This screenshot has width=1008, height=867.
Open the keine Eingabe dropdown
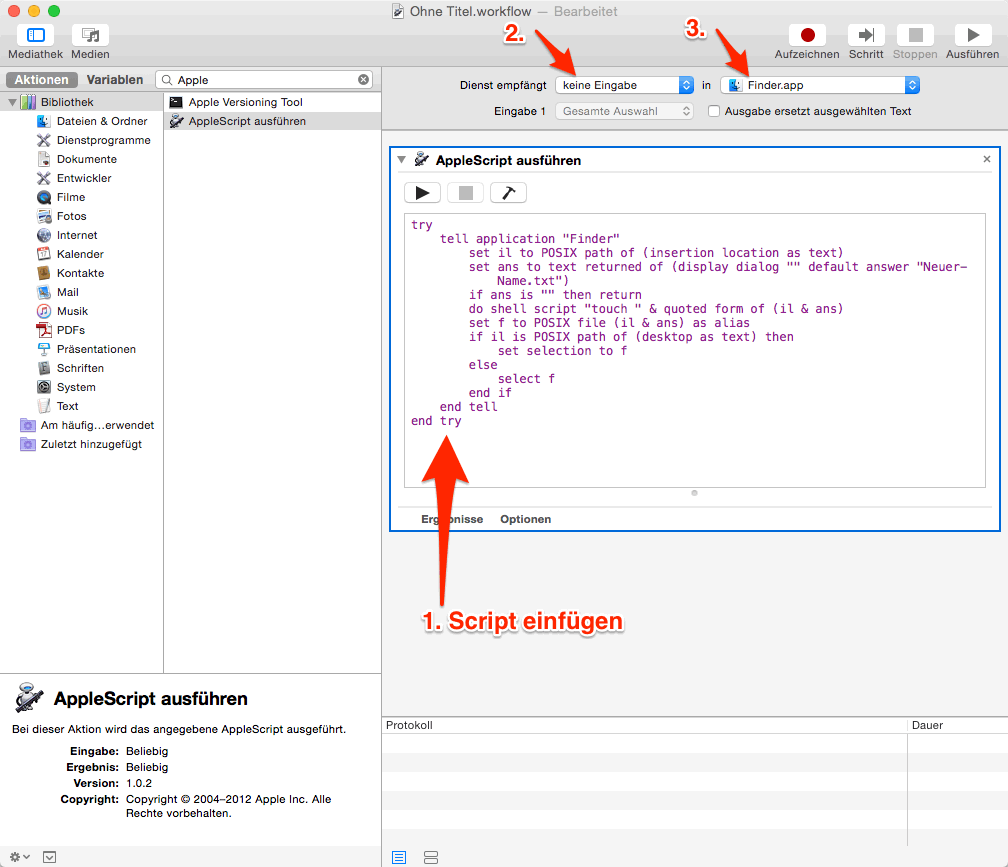[x=625, y=85]
